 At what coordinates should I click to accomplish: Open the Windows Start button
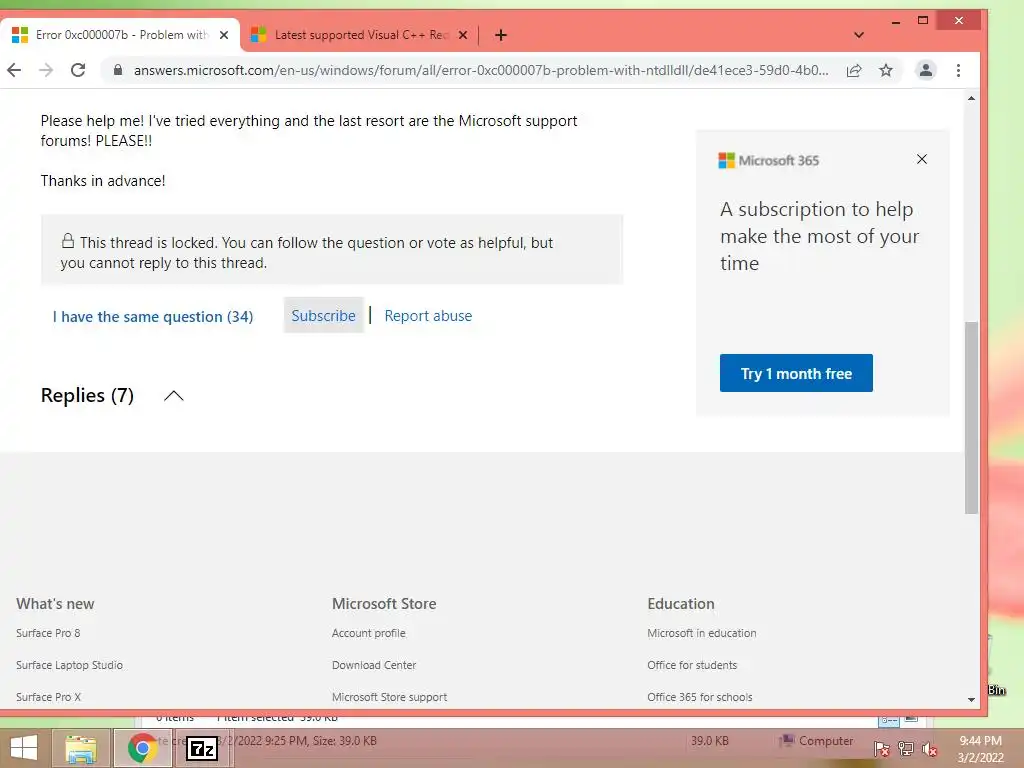[x=24, y=748]
